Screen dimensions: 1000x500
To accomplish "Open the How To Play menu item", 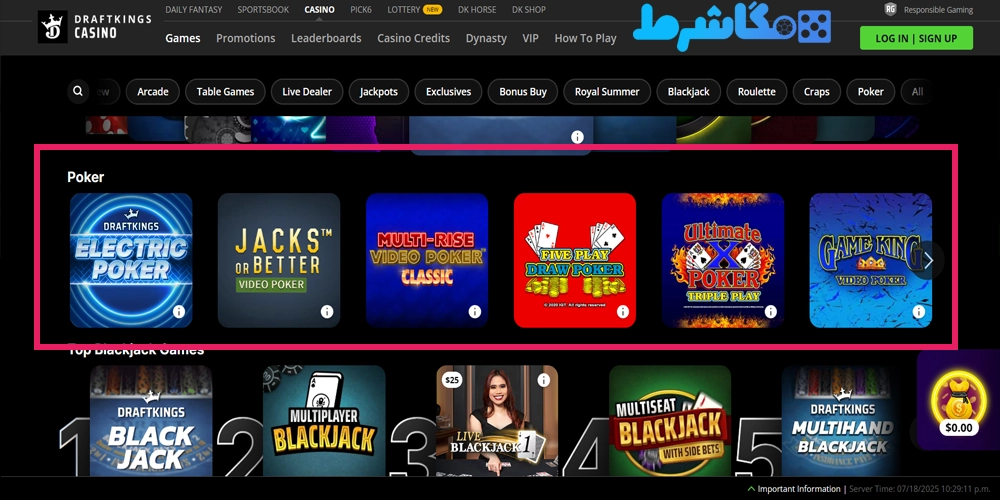I will click(585, 38).
